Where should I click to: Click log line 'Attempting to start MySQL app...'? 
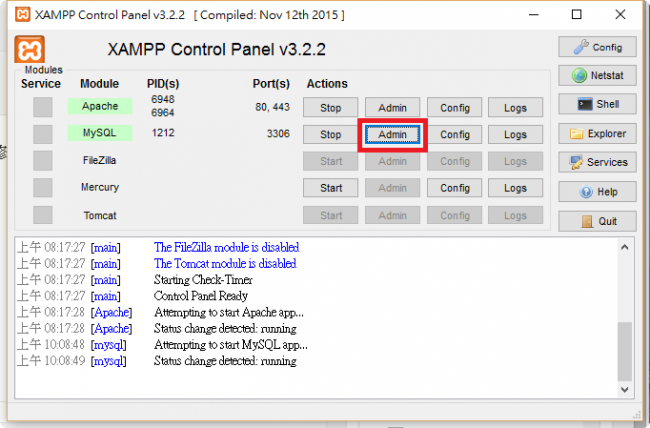(230, 345)
